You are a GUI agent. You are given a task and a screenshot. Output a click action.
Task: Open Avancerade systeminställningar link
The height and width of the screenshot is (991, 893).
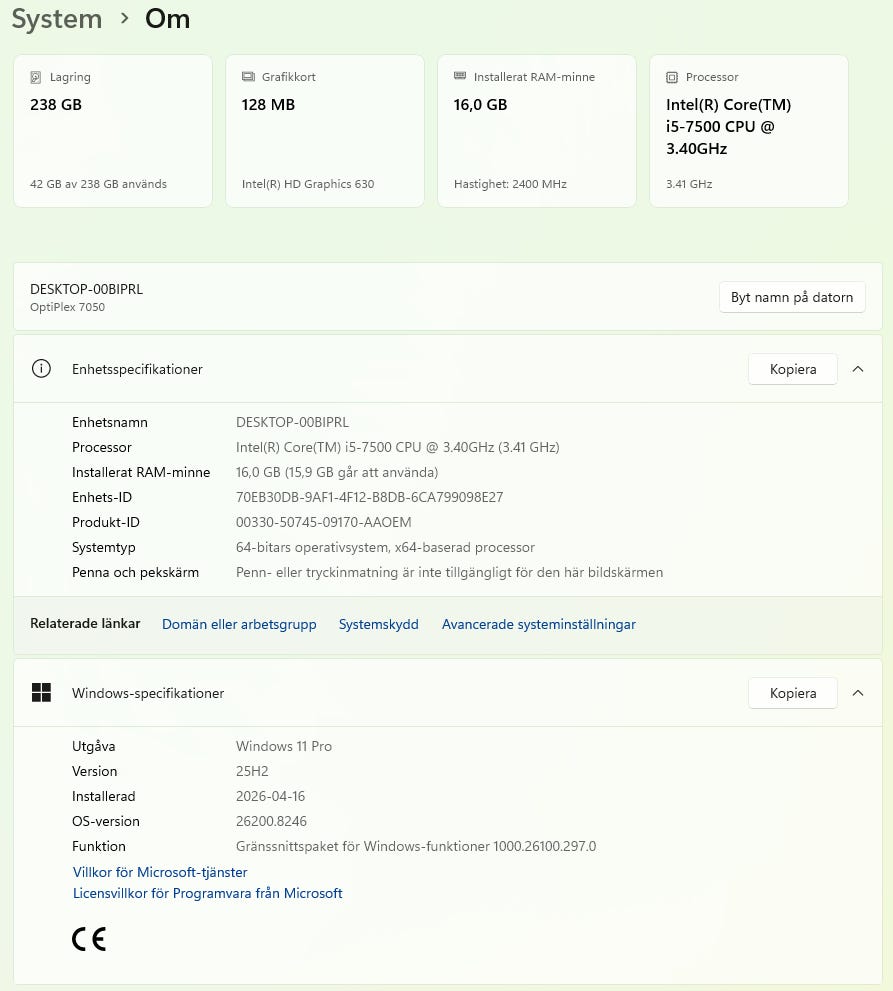tap(538, 624)
